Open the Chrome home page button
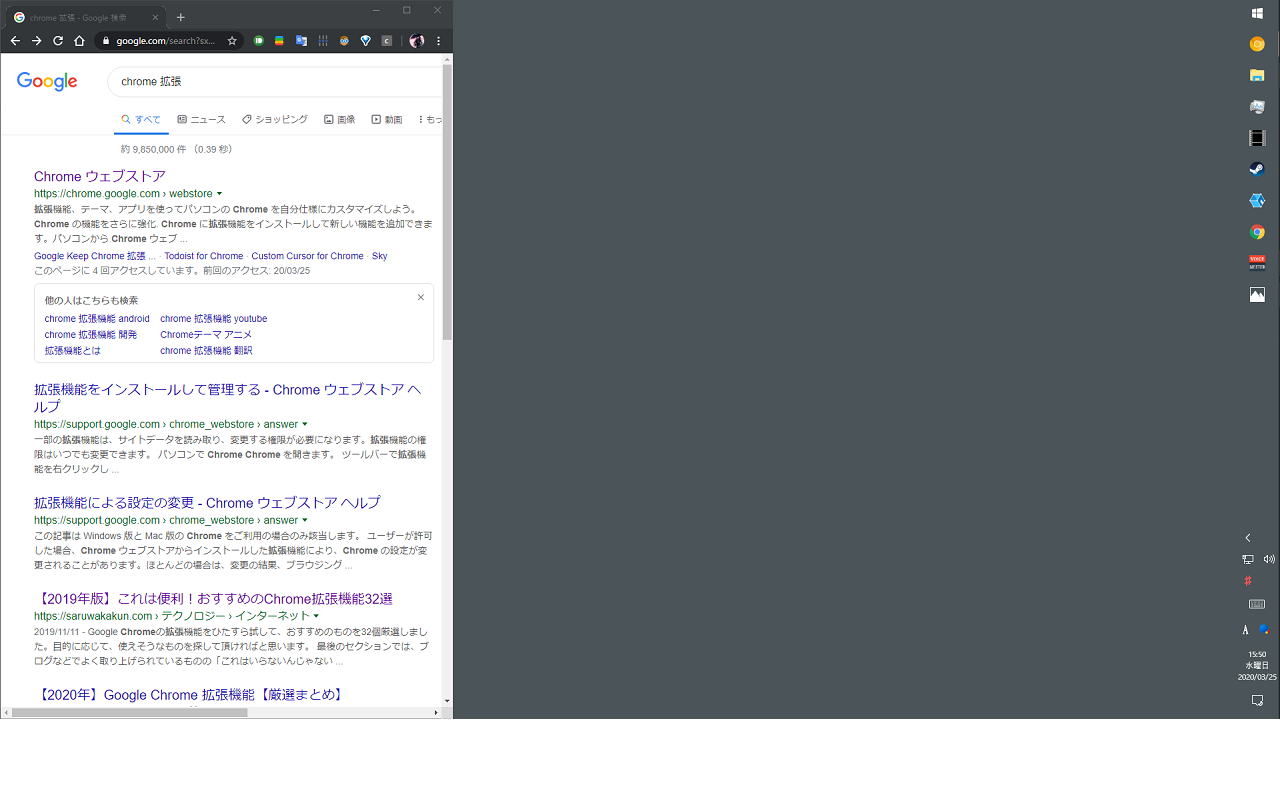1280x800 pixels. pos(79,41)
